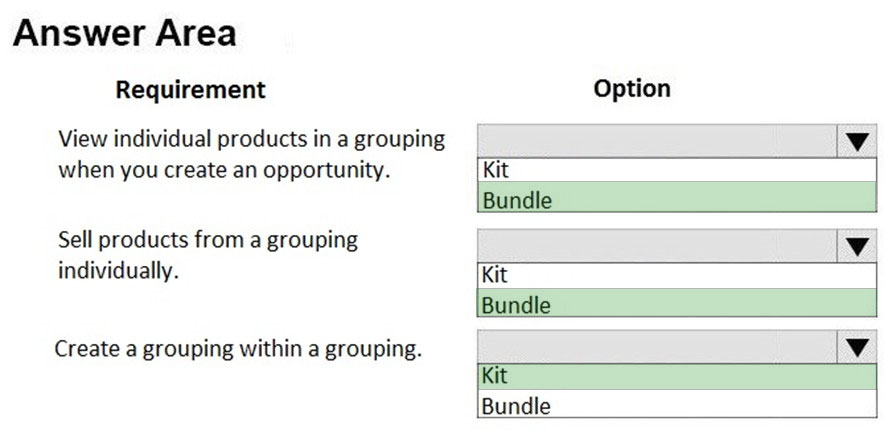This screenshot has height=433, width=884.
Task: Select Bundle for the grouping within a grouping requirement
Action: [676, 405]
